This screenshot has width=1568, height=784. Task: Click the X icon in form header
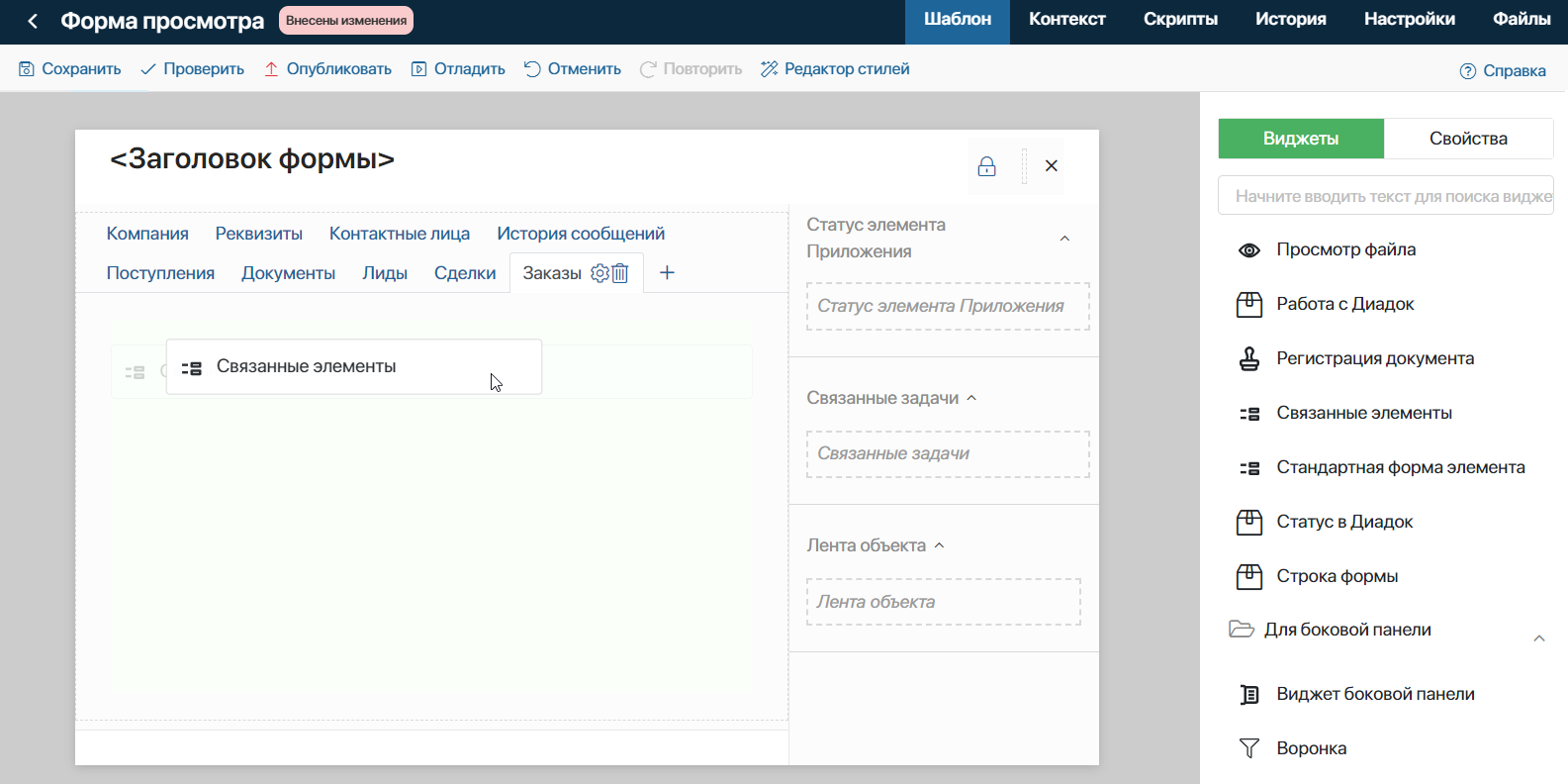pyautogui.click(x=1052, y=166)
